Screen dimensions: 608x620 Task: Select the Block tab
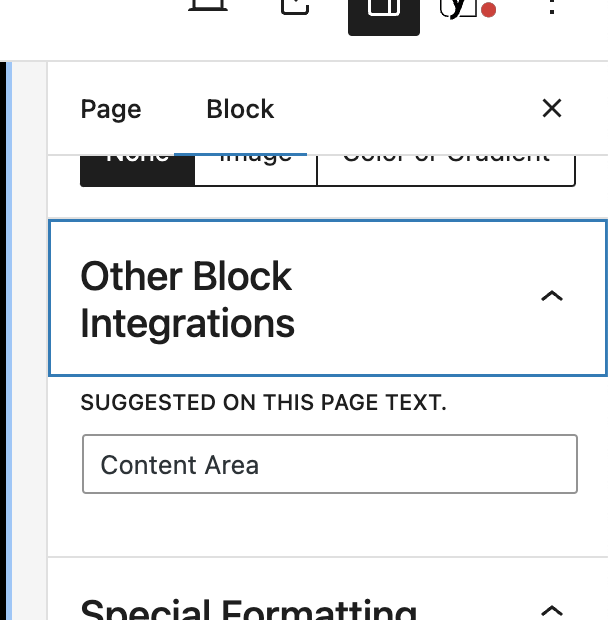[240, 109]
